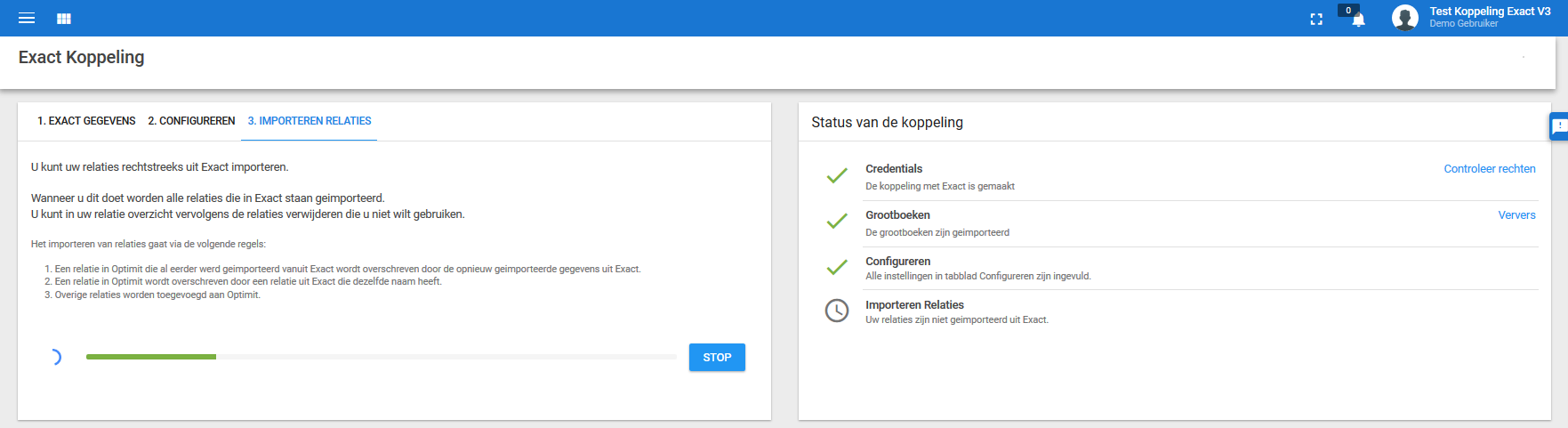
Task: Click 'De grootboeken zijn geïmporteerd' text
Action: [937, 233]
